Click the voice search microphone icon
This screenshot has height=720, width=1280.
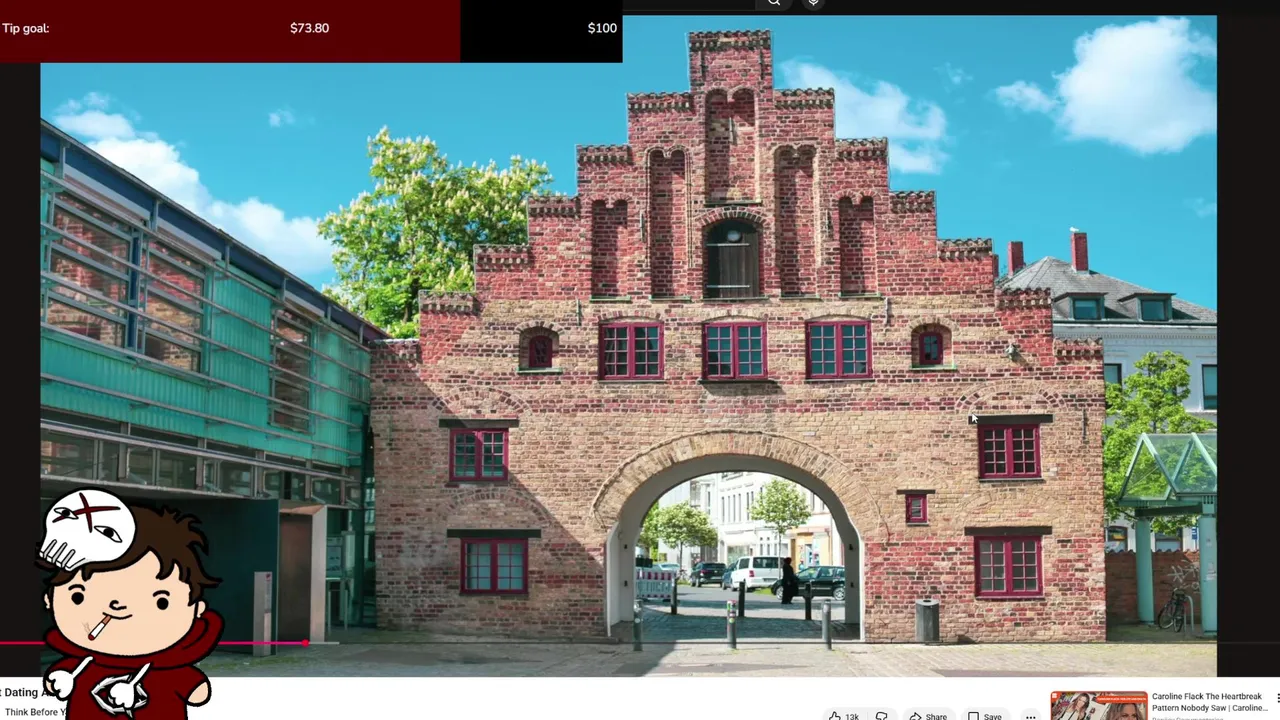[x=813, y=3]
